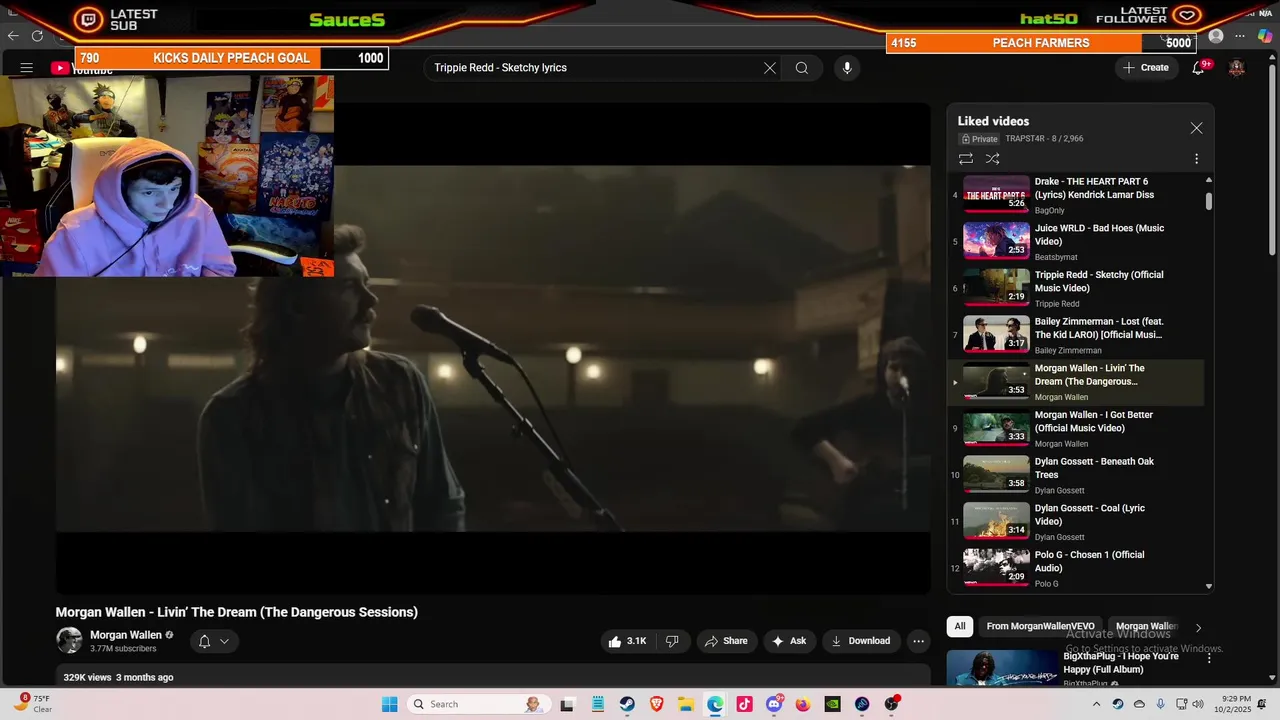Click the magnifier search button

click(x=802, y=68)
